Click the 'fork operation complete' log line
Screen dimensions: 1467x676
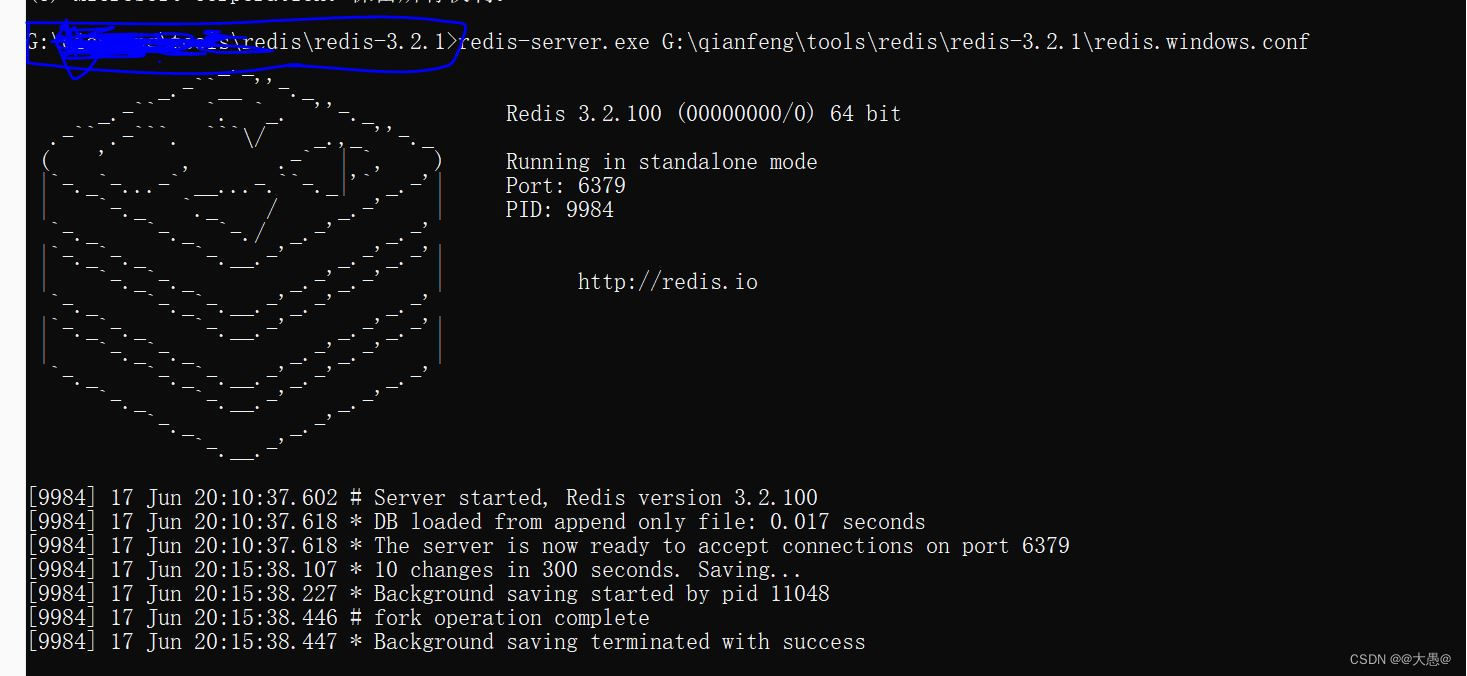click(x=339, y=618)
